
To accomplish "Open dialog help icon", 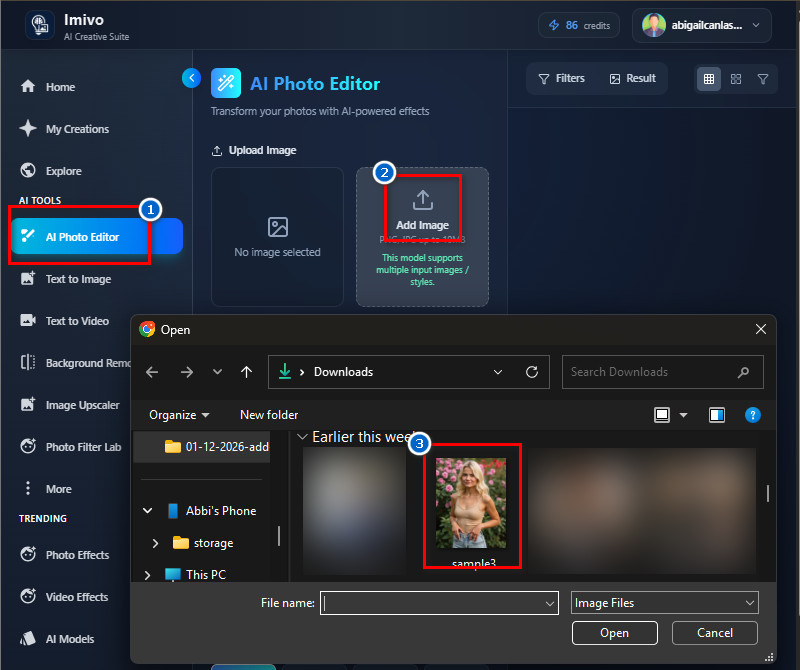I will [753, 415].
